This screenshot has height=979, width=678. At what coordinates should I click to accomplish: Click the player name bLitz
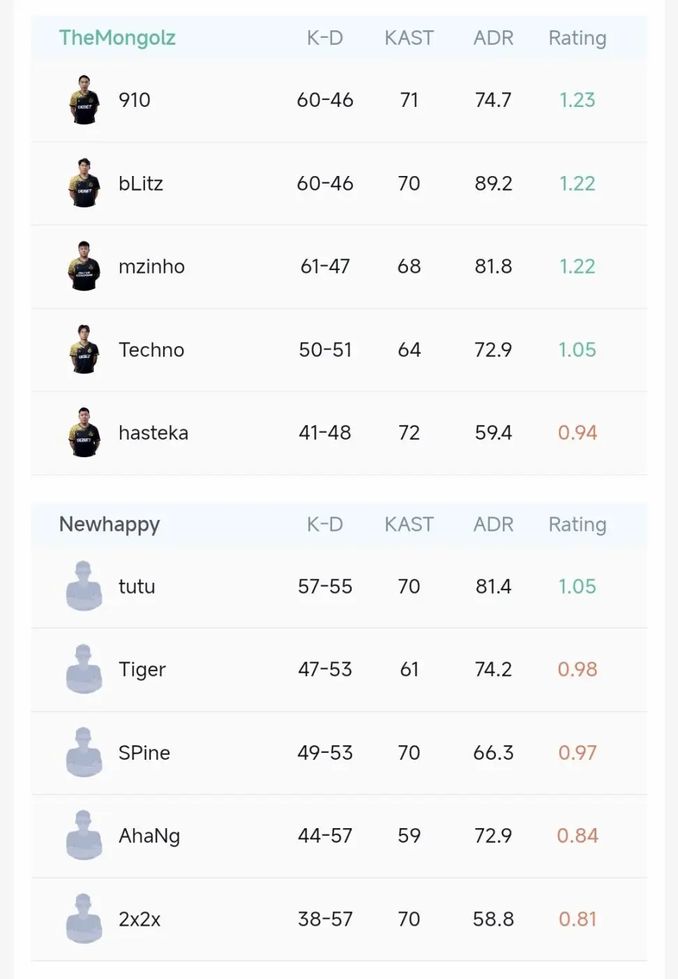pyautogui.click(x=140, y=183)
